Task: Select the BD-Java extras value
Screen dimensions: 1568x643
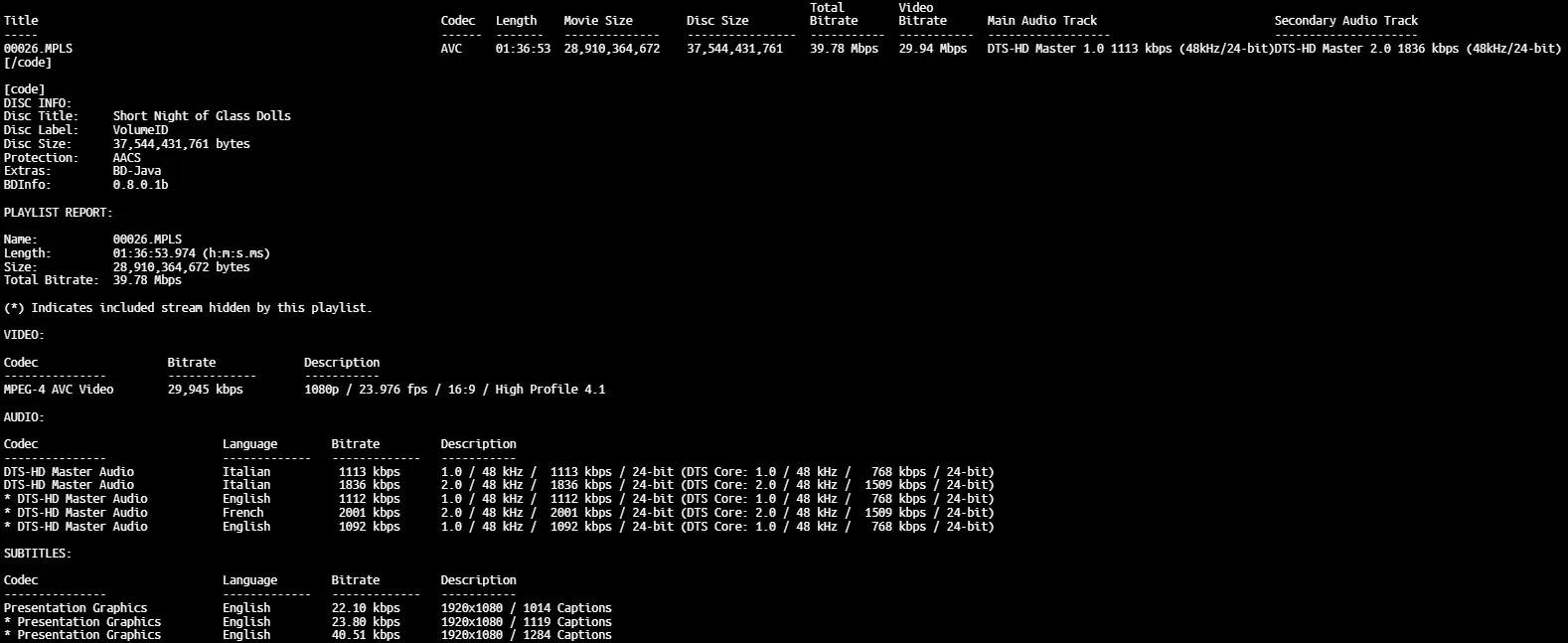Action: [x=136, y=171]
